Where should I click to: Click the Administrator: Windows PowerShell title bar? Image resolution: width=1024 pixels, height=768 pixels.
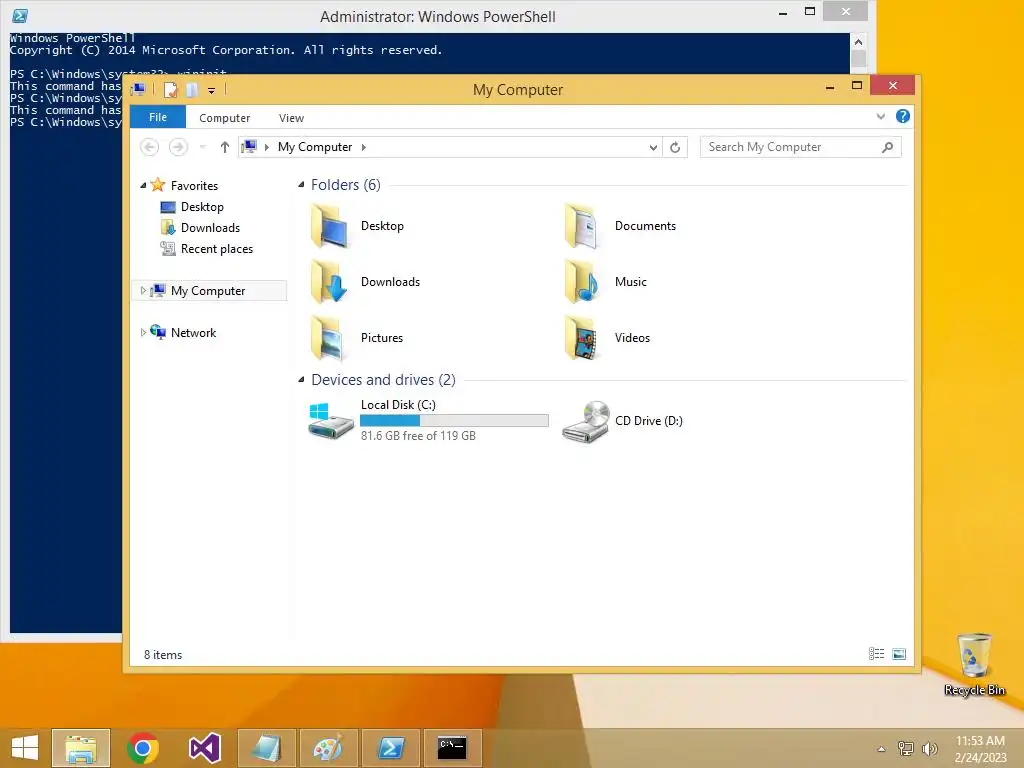tap(438, 16)
